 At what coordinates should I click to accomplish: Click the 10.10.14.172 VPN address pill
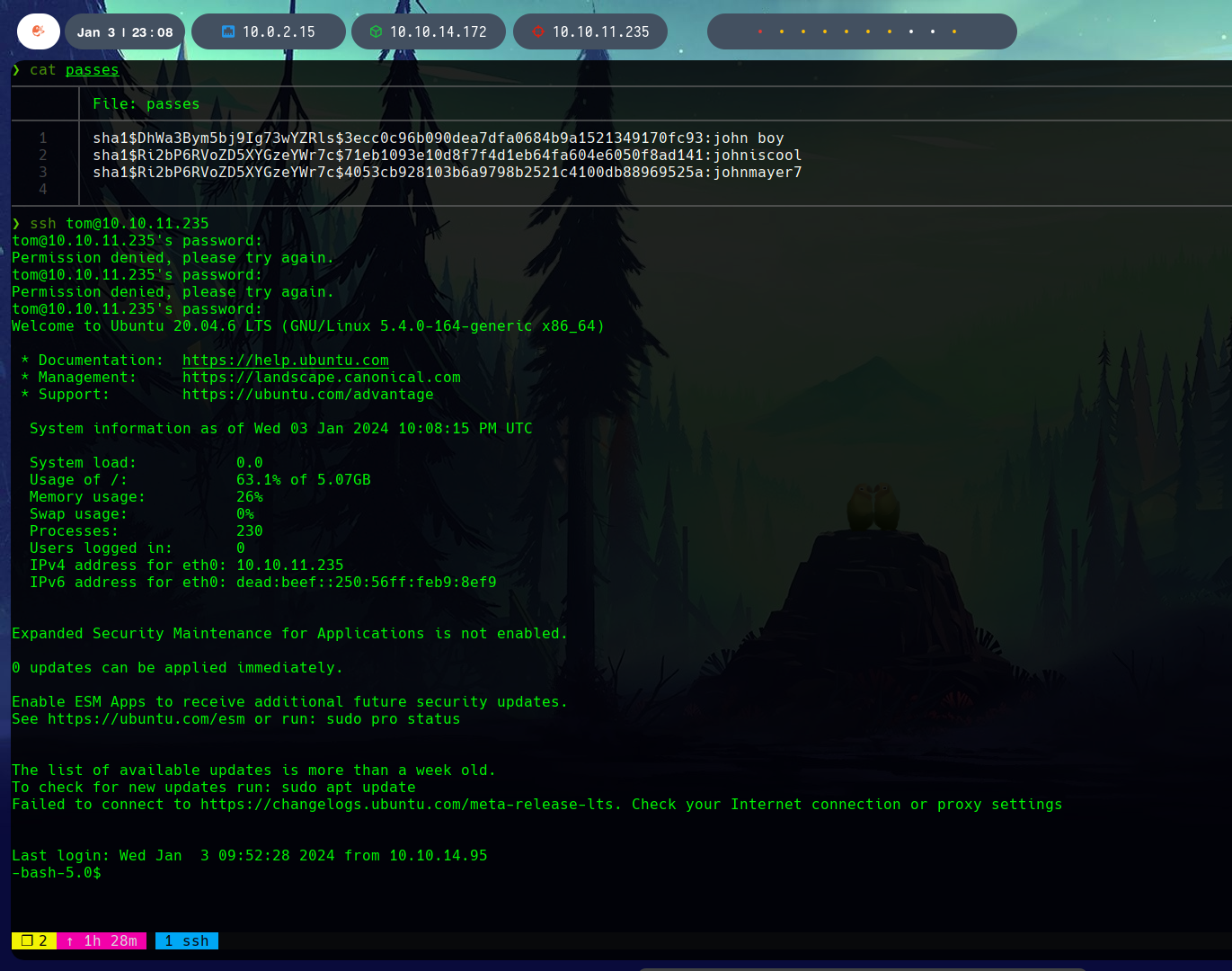pos(438,31)
